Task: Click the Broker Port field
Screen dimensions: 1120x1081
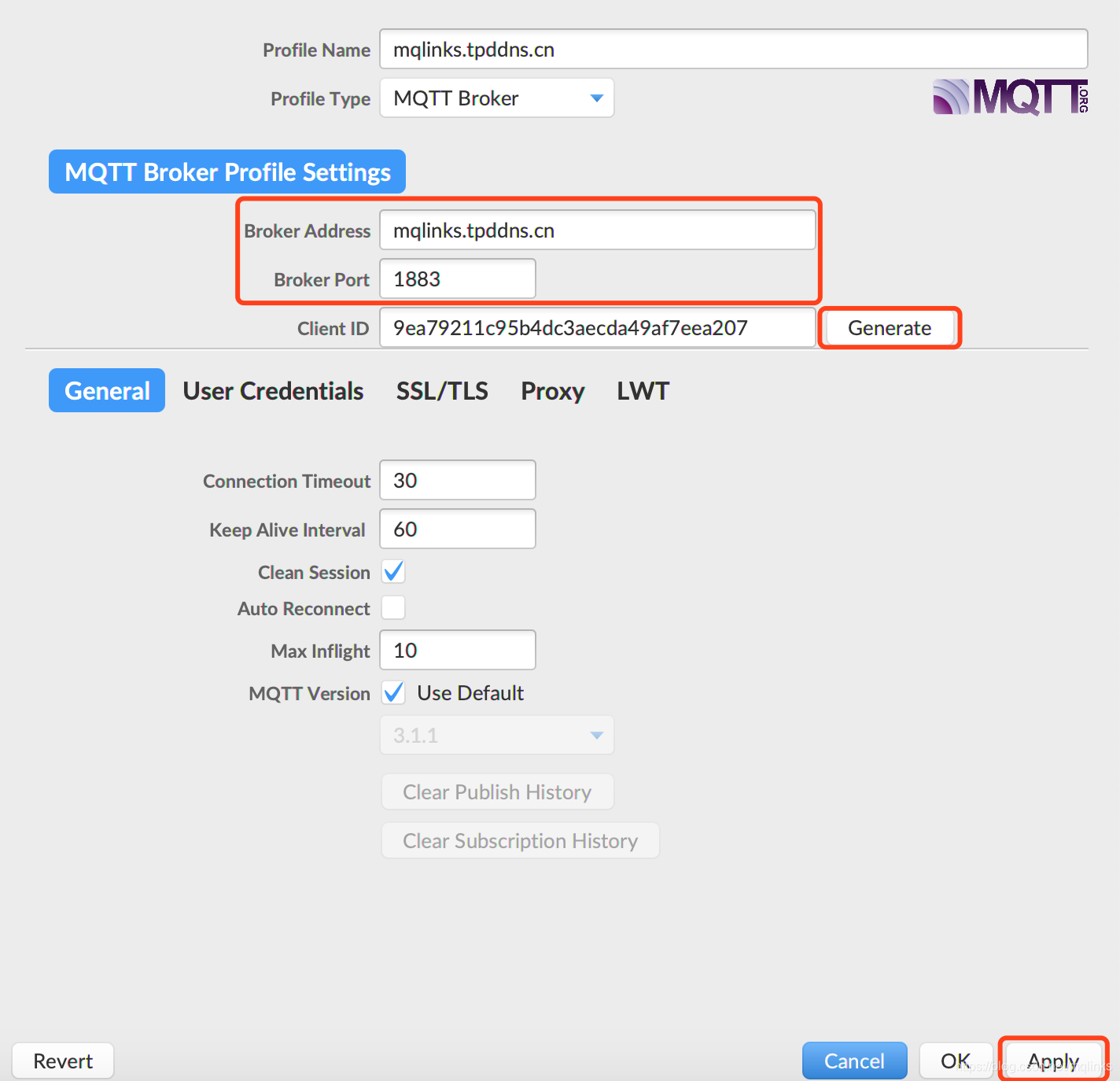Action: pos(458,279)
